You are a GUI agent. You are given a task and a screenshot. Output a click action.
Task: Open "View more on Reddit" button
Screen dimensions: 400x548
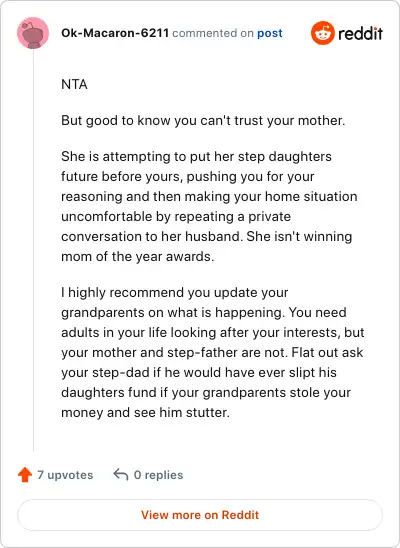pyautogui.click(x=200, y=515)
